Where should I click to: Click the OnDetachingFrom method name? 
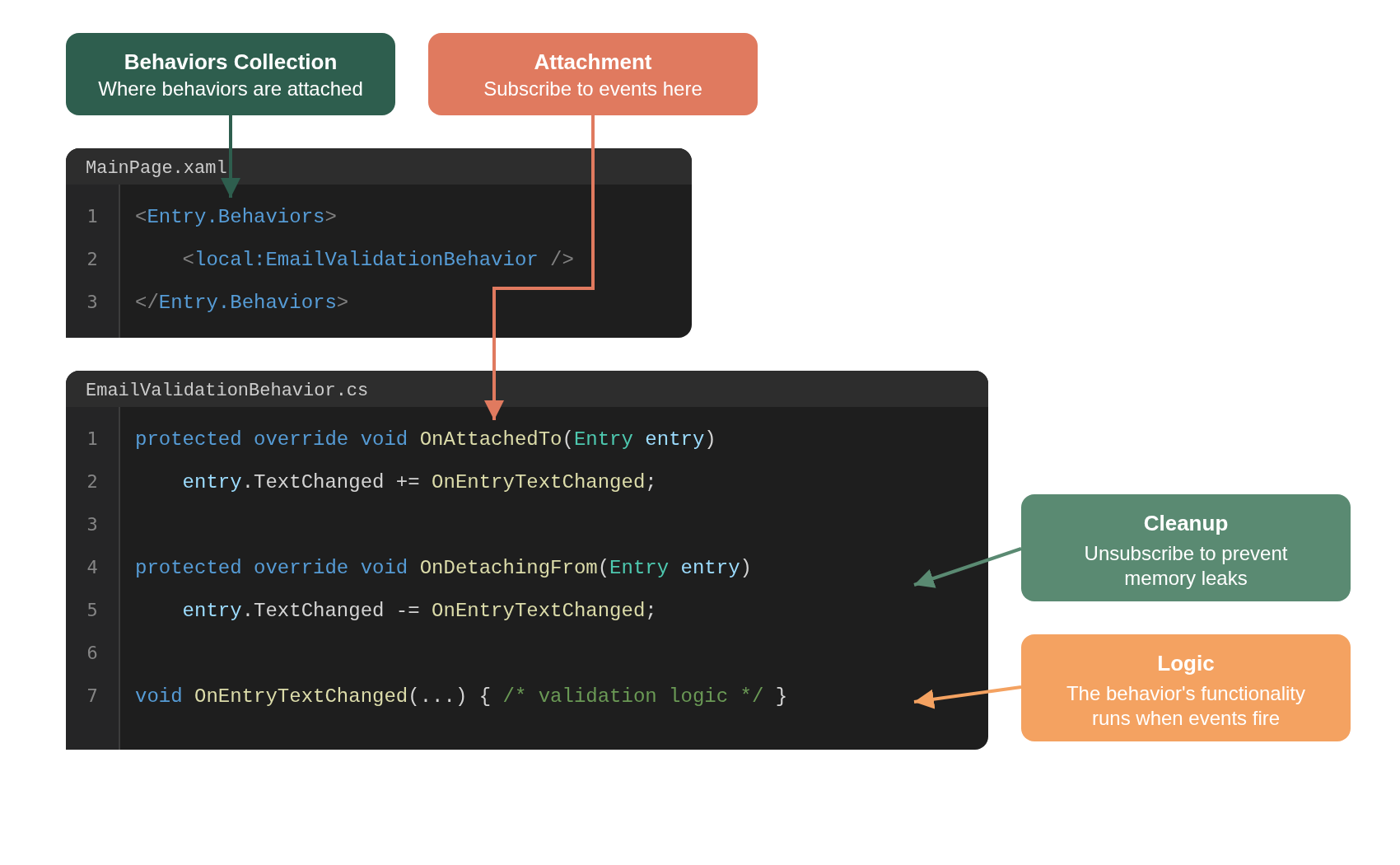pyautogui.click(x=508, y=568)
